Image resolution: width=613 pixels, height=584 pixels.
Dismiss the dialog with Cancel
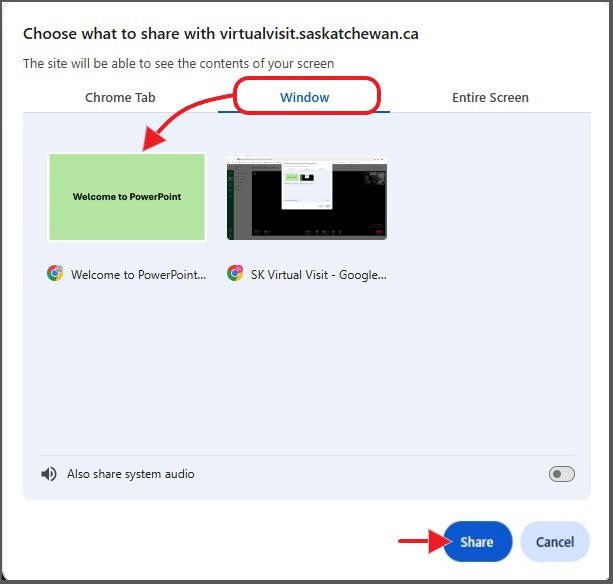pos(555,541)
